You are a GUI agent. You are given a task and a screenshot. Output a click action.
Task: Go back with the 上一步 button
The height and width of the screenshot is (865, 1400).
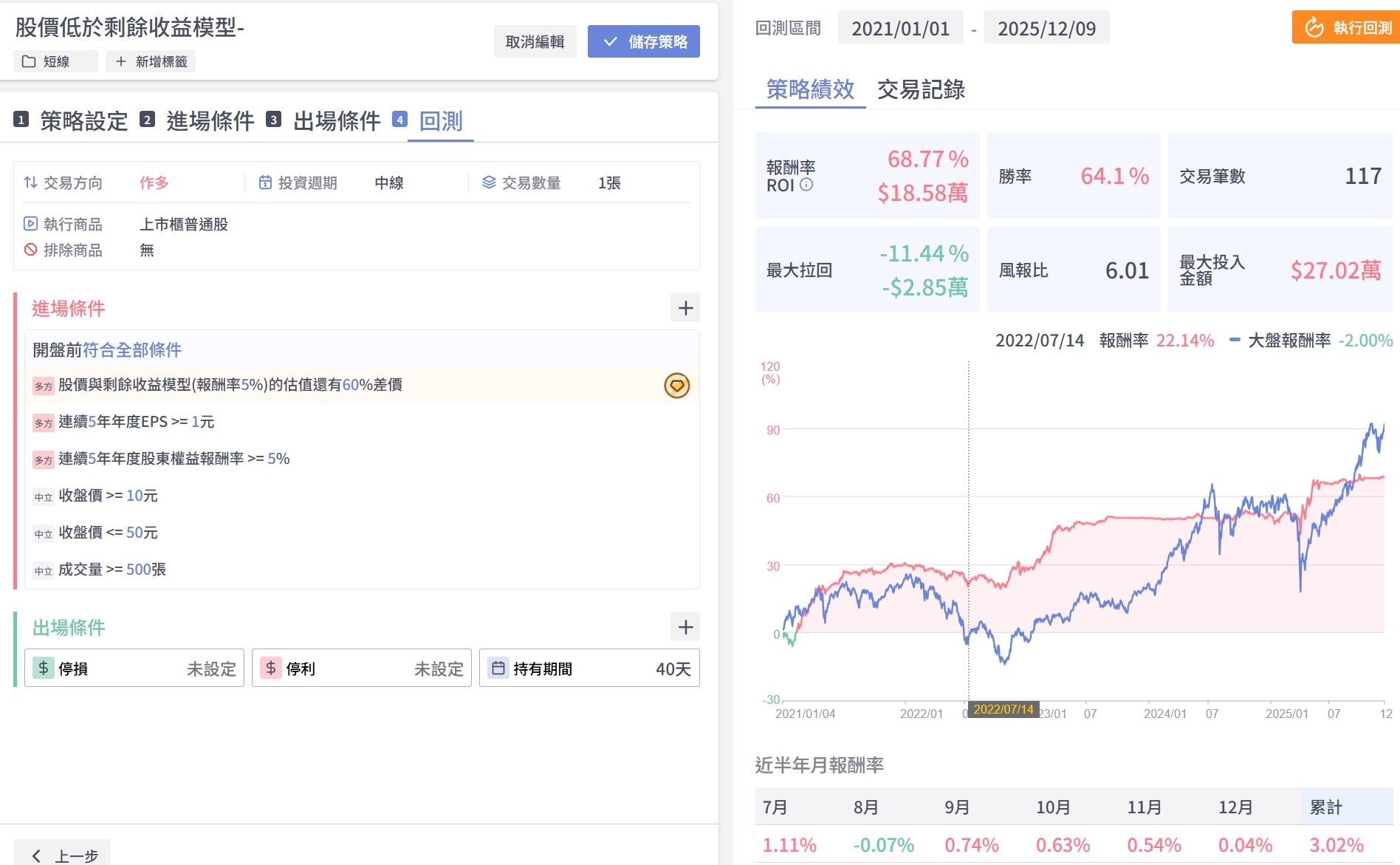[64, 855]
